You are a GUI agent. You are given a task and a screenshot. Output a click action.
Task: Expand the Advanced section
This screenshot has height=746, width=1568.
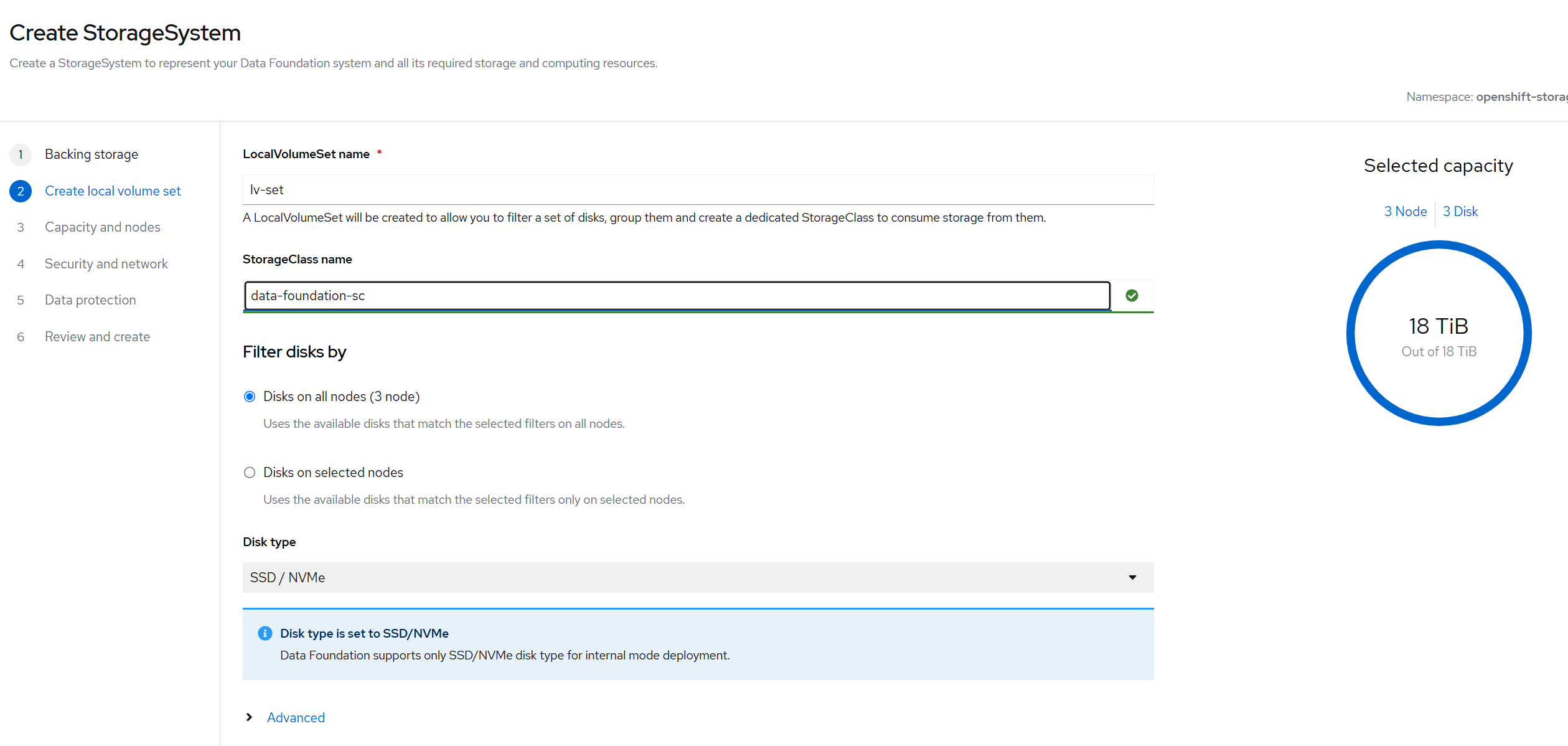point(296,717)
